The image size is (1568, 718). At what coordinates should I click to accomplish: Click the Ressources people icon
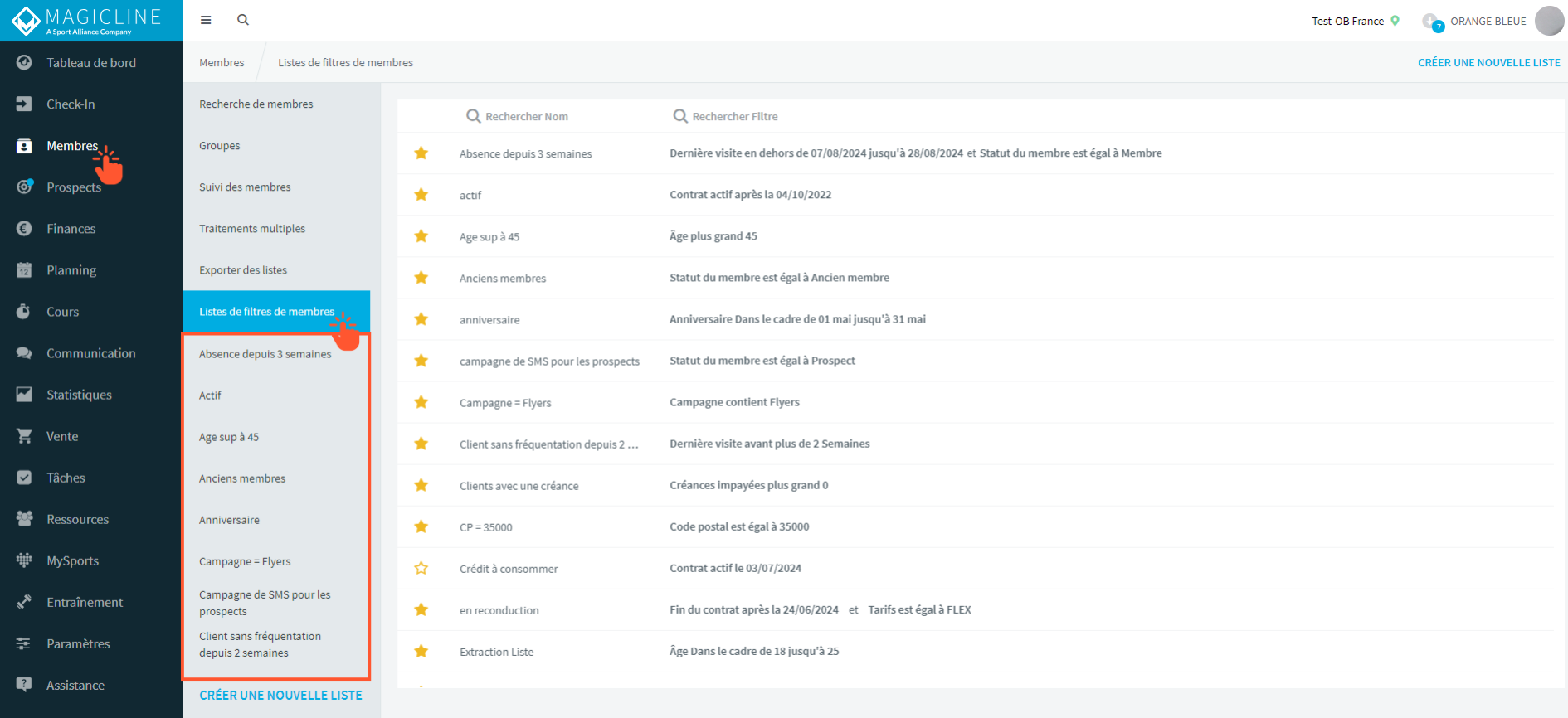[x=24, y=519]
